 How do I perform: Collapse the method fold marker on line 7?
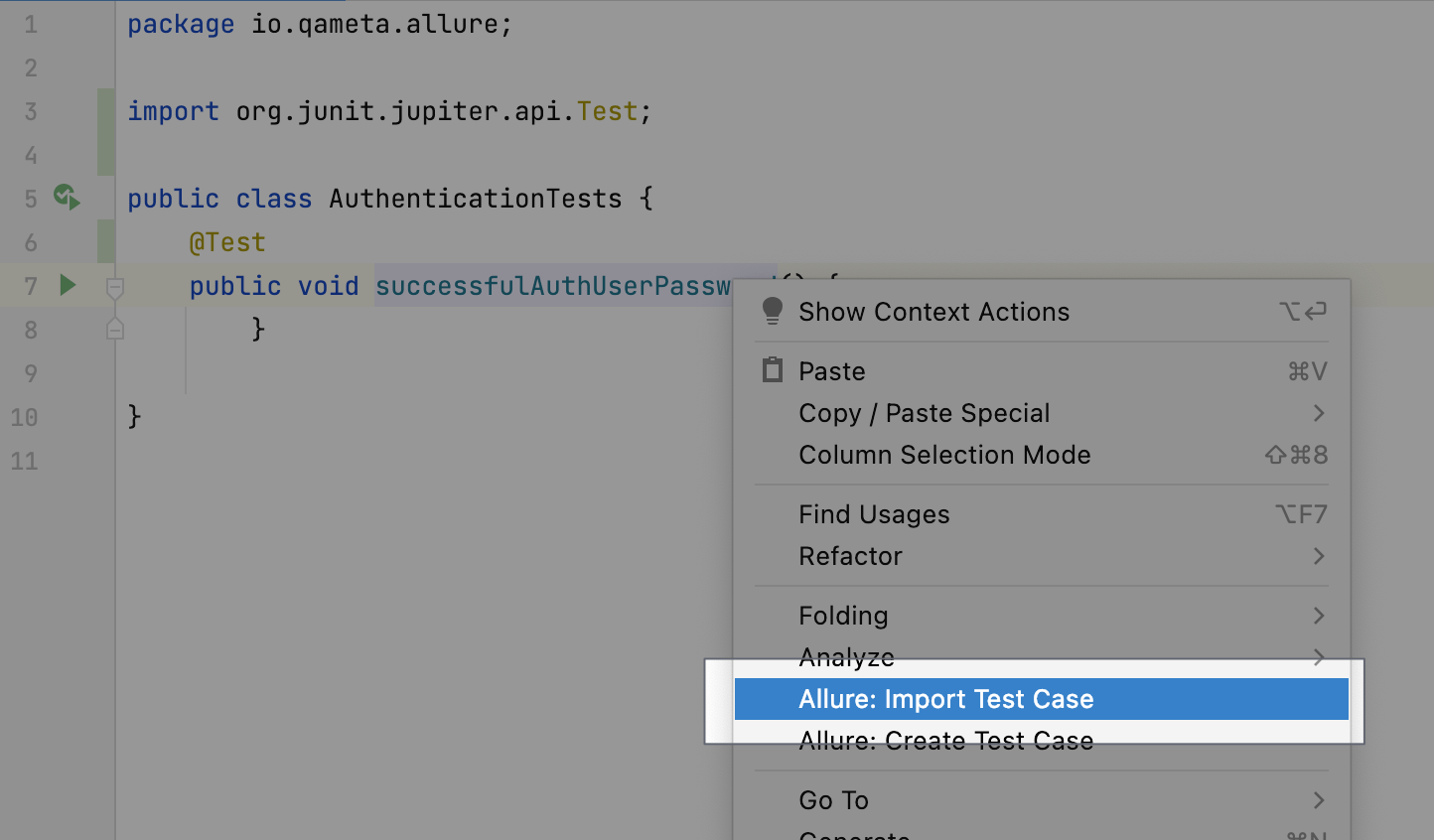pyautogui.click(x=115, y=288)
